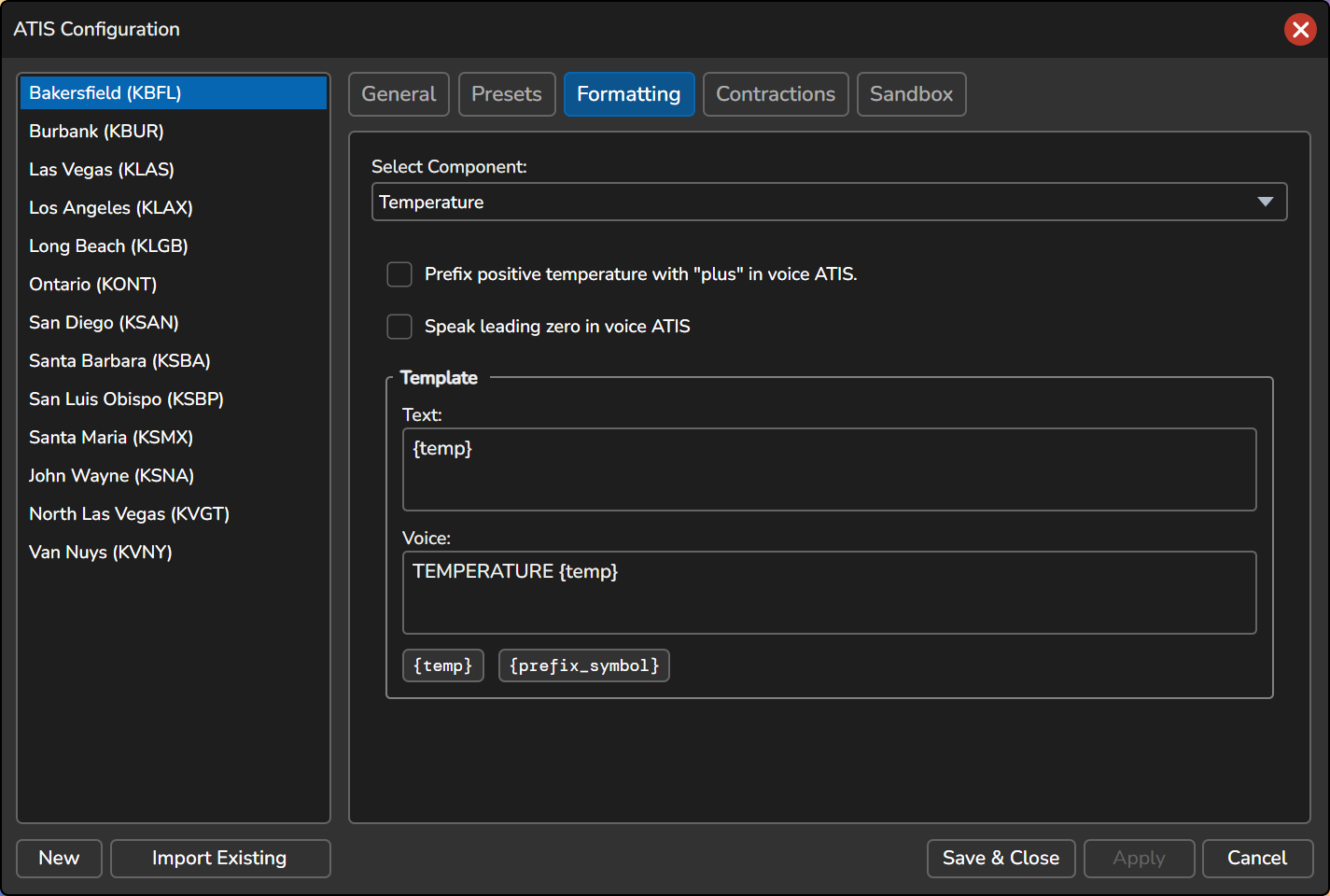Insert the {temp} variable token
1330x896 pixels.
coord(443,665)
